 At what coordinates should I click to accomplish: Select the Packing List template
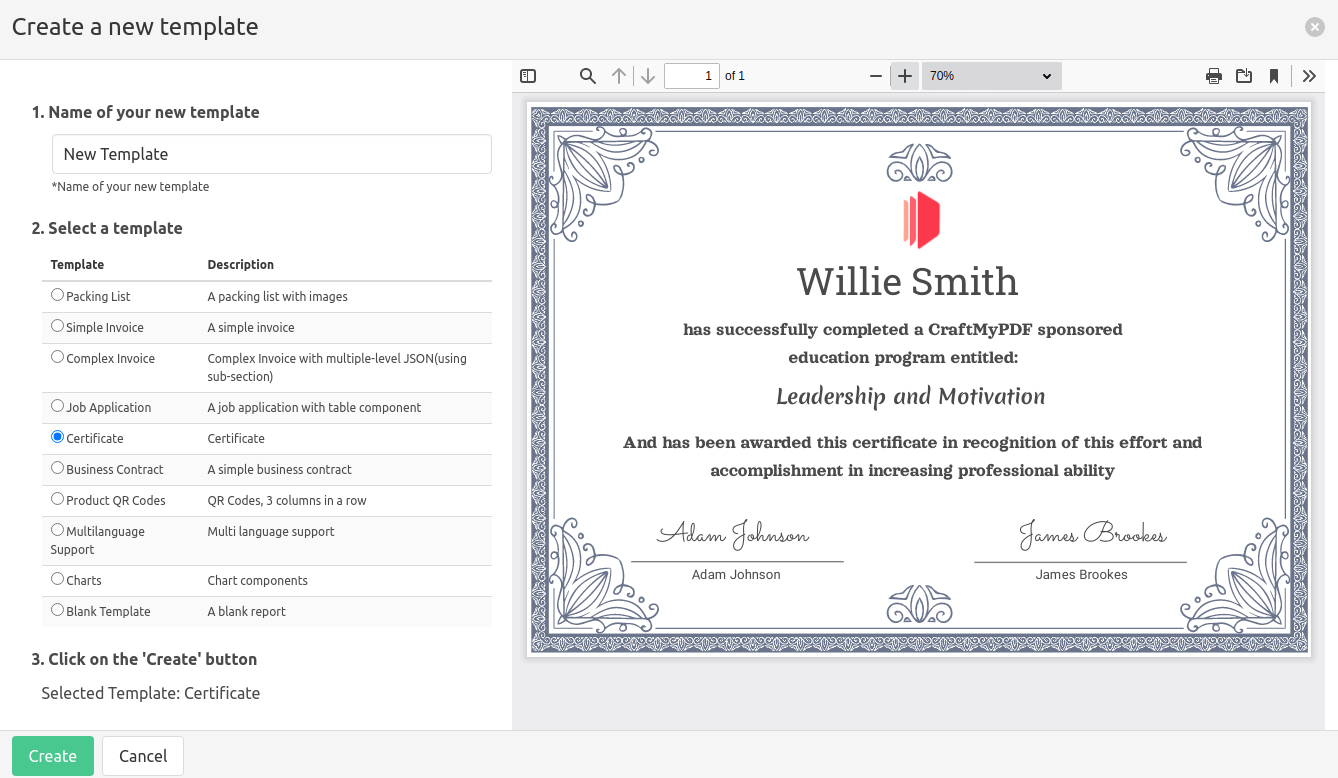tap(57, 295)
